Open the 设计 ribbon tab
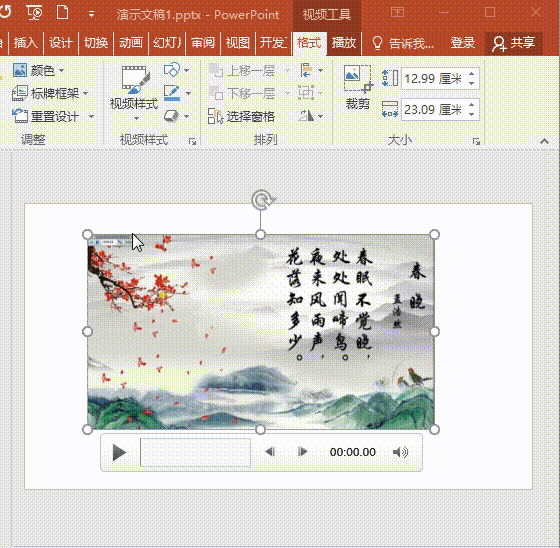 [x=60, y=43]
